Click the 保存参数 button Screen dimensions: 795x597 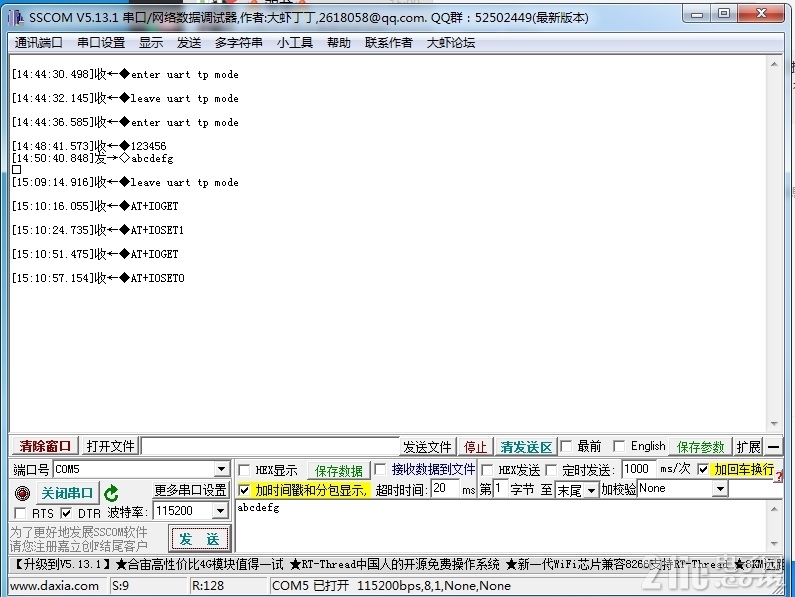pyautogui.click(x=701, y=447)
